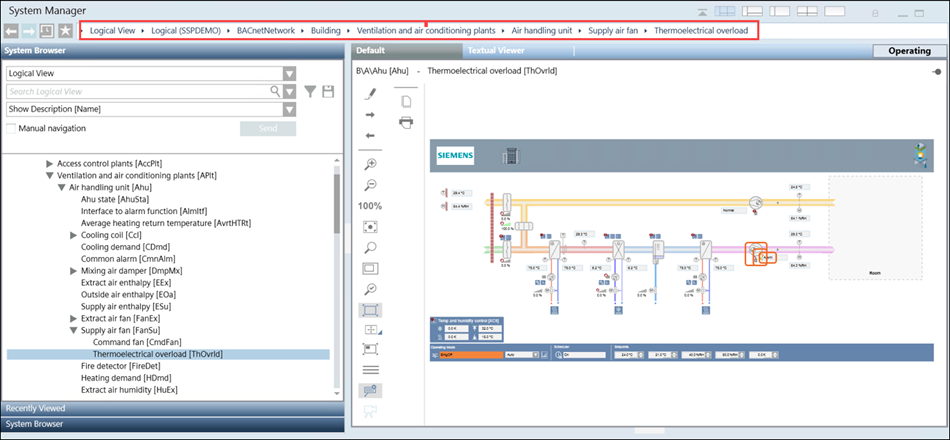Click the zoom in magnifier icon
This screenshot has width=950, height=440.
tap(370, 164)
